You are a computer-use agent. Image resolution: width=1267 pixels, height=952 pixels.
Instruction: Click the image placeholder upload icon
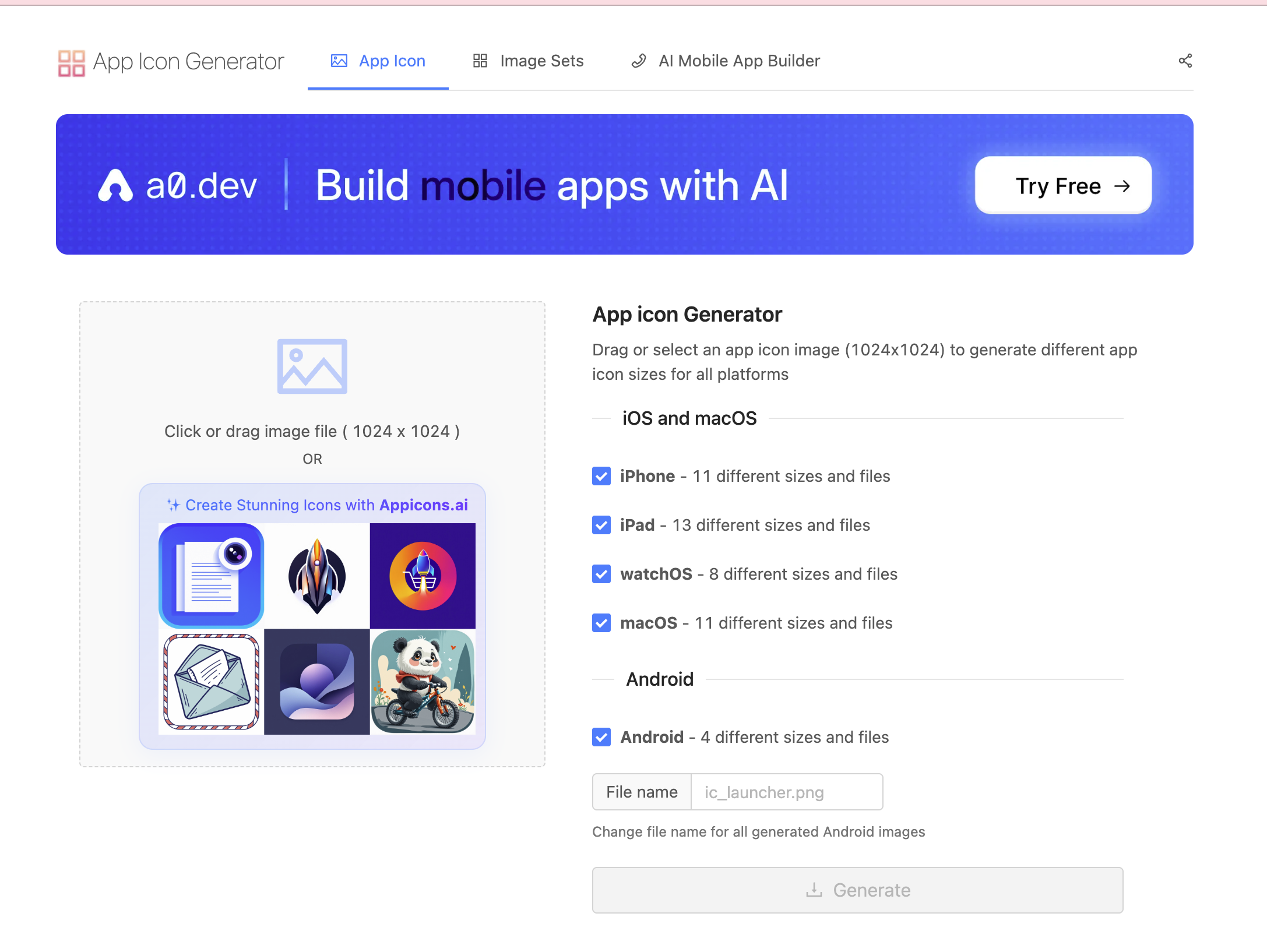[x=312, y=366]
